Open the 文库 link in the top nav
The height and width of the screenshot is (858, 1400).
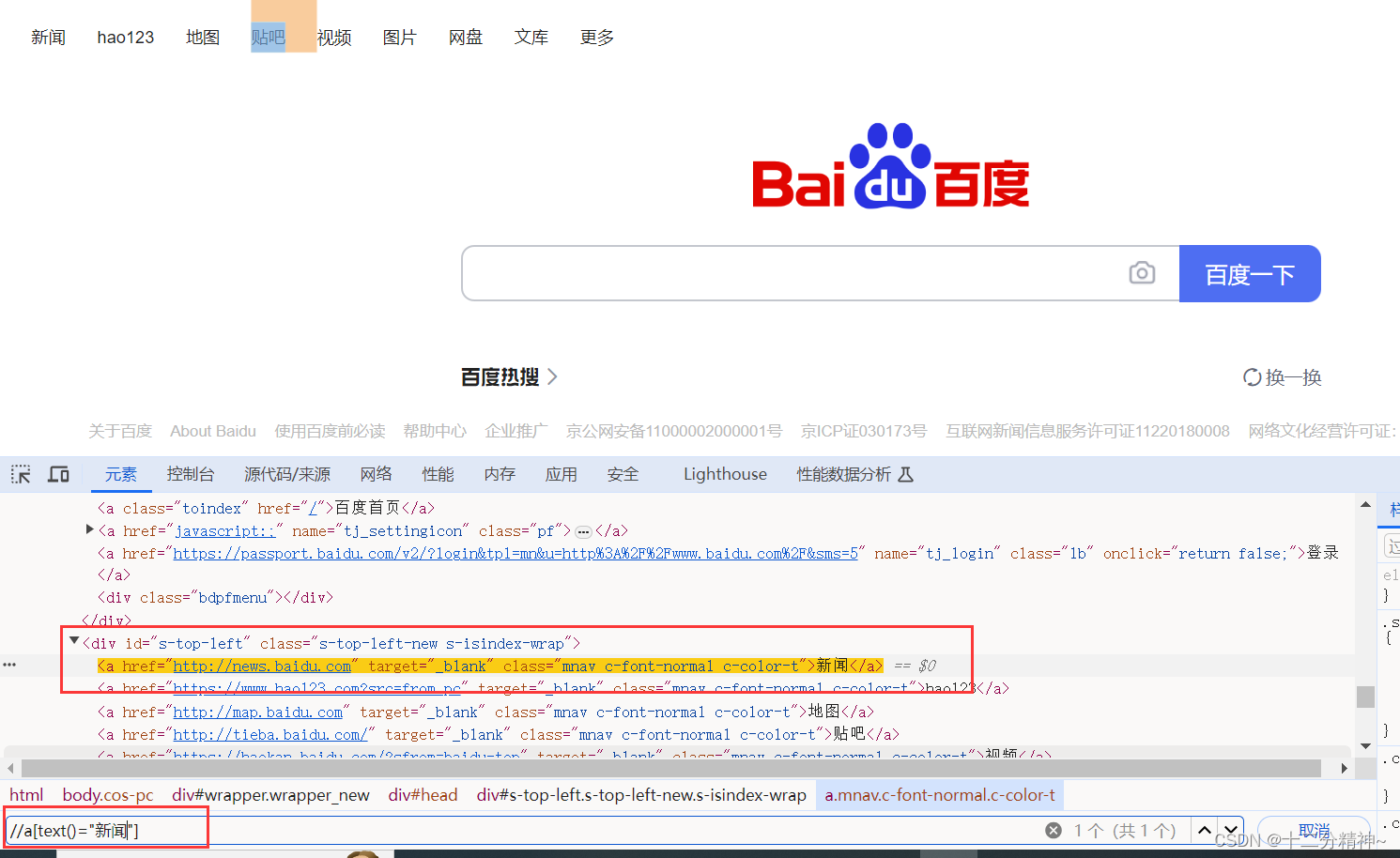click(531, 38)
